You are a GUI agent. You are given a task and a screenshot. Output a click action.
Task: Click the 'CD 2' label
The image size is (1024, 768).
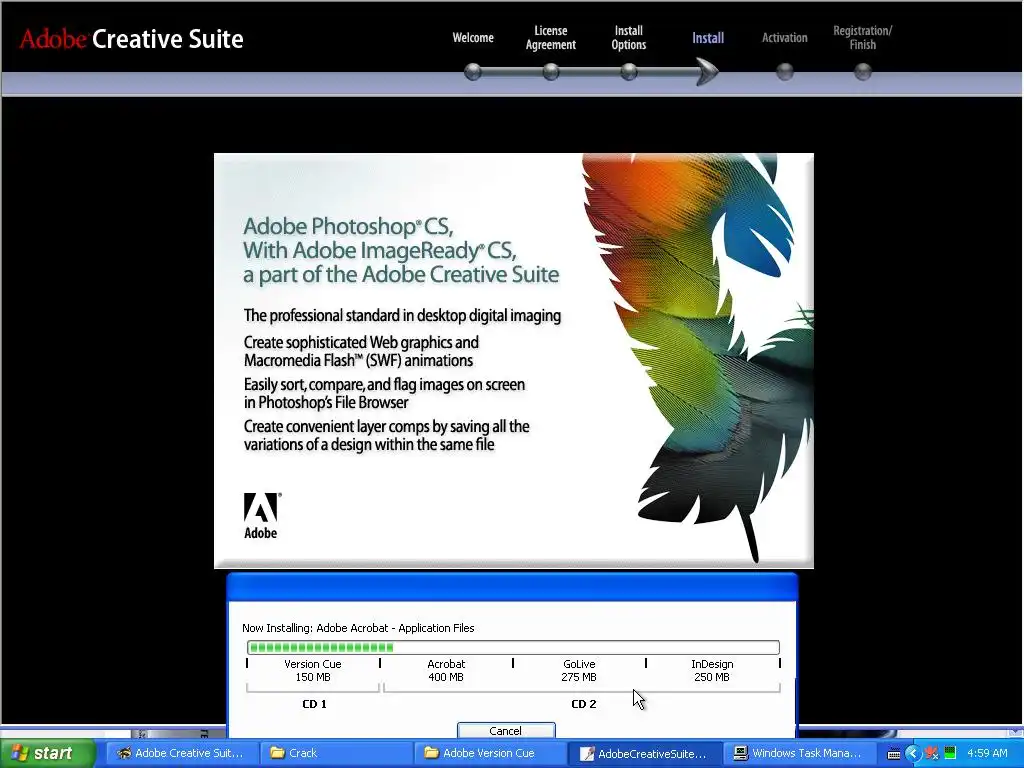click(584, 704)
